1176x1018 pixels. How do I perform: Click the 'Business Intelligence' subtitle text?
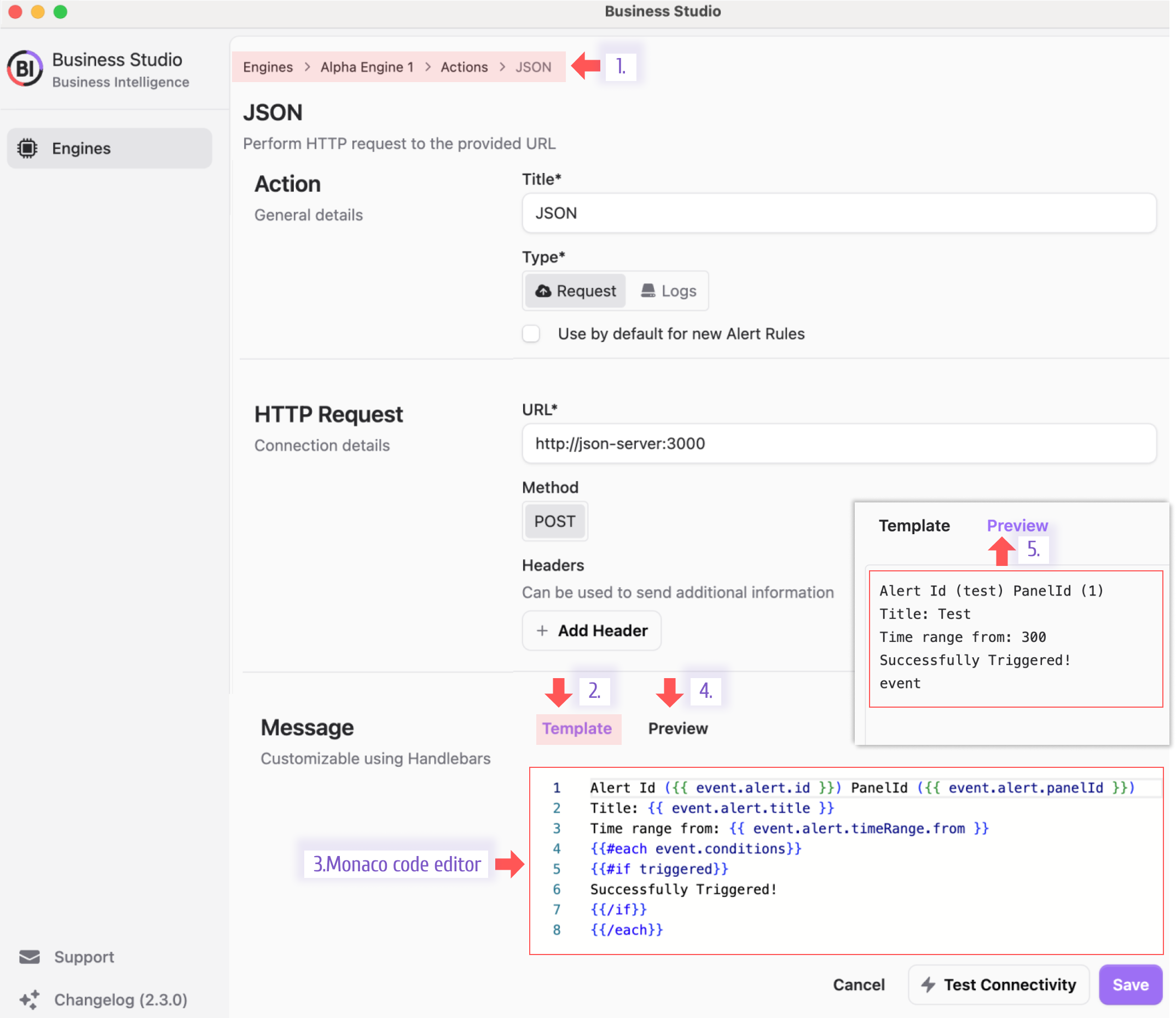pyautogui.click(x=120, y=82)
